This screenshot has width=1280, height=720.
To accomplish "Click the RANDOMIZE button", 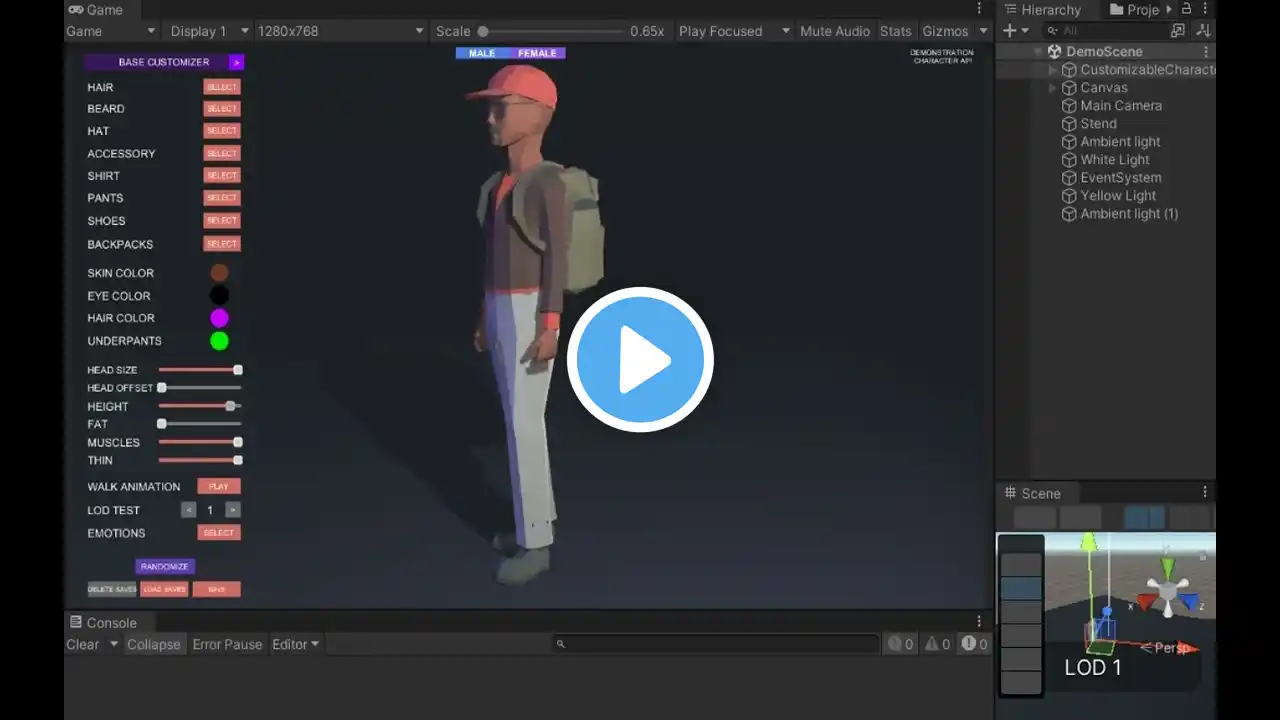I will [x=165, y=566].
